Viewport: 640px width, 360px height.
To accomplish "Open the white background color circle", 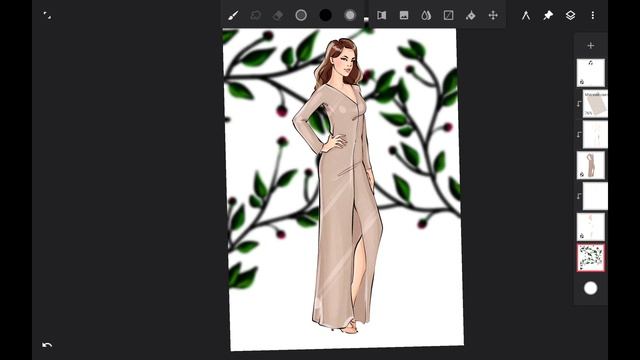I will tap(591, 288).
